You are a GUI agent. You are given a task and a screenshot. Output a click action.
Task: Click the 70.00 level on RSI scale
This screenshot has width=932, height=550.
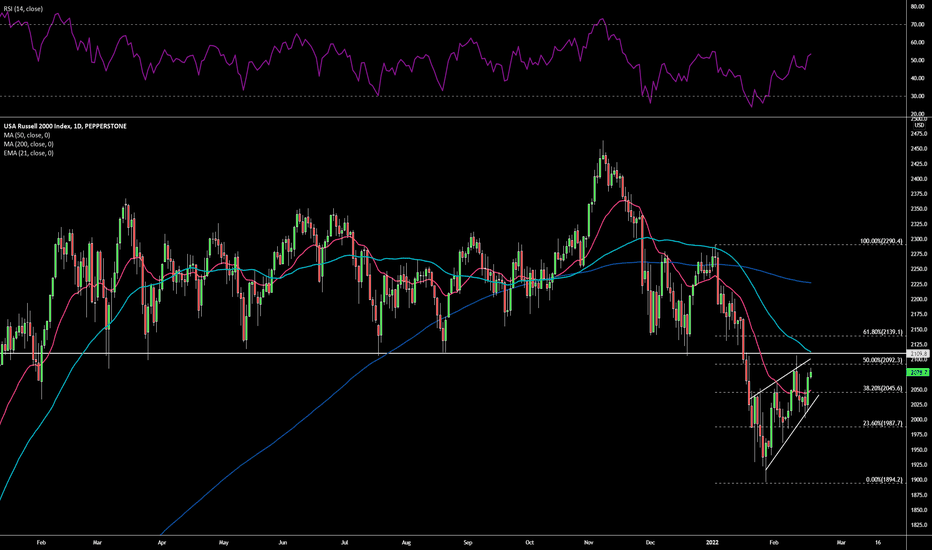[917, 24]
